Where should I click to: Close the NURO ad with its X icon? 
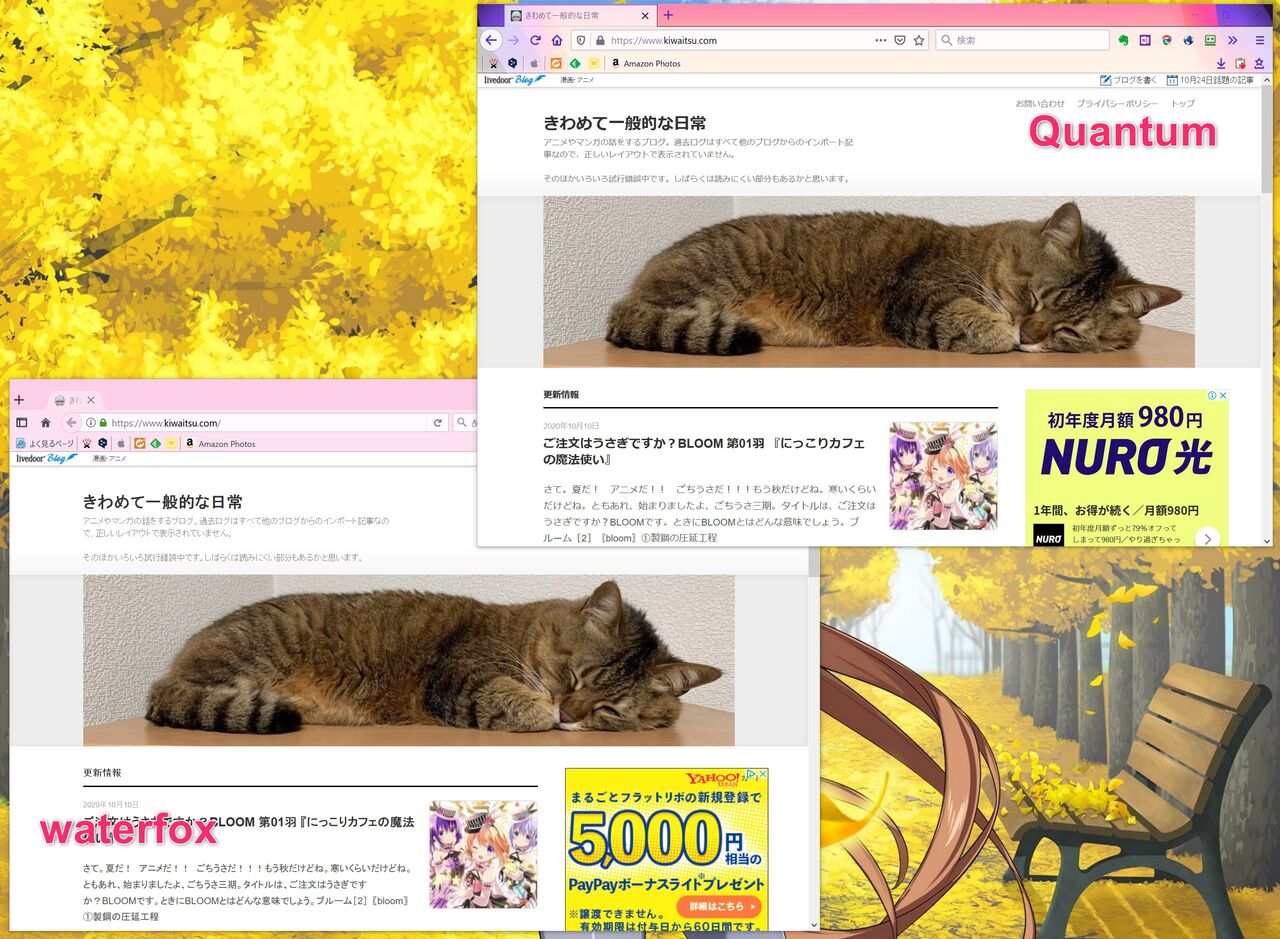pyautogui.click(x=1222, y=396)
